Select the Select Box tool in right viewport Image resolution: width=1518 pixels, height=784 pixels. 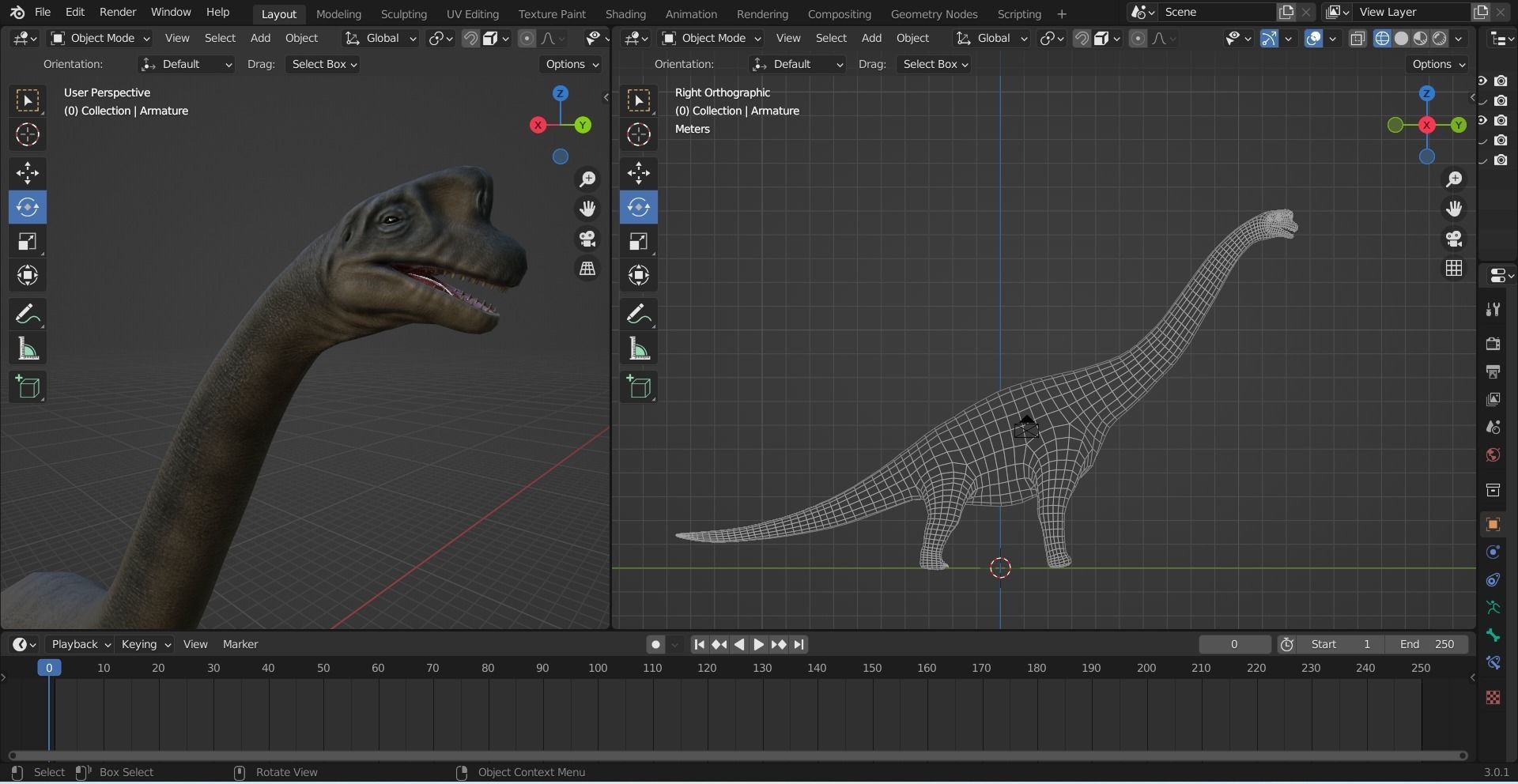(639, 100)
